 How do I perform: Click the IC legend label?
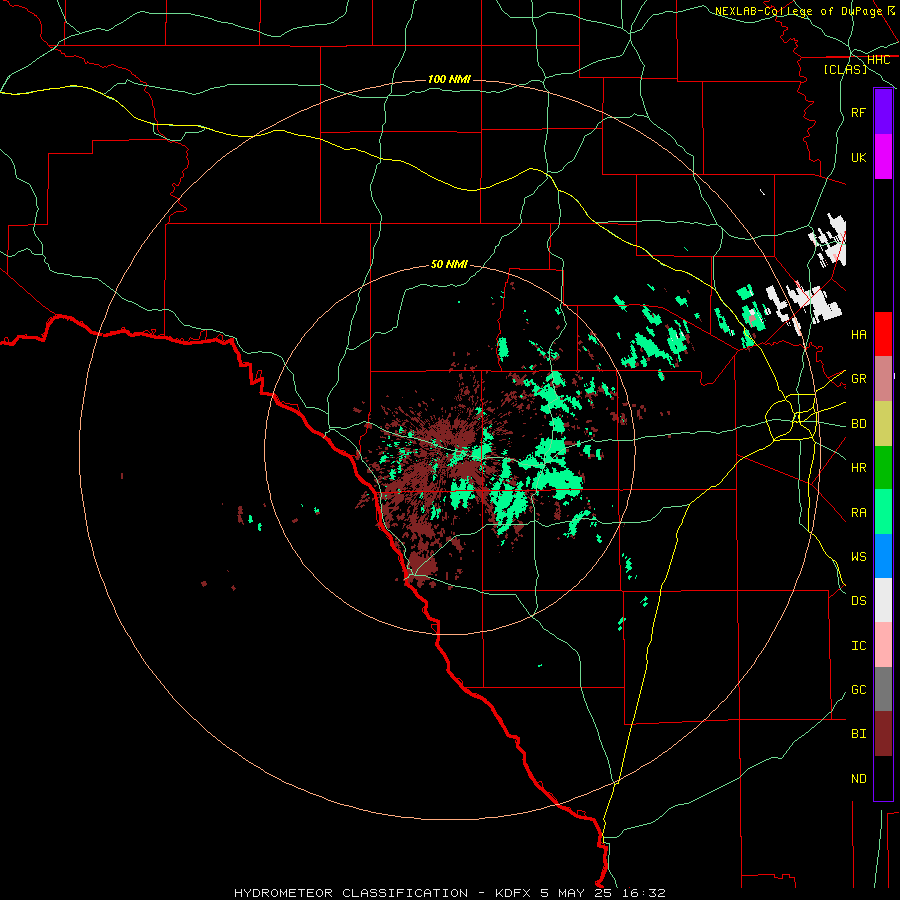(858, 646)
